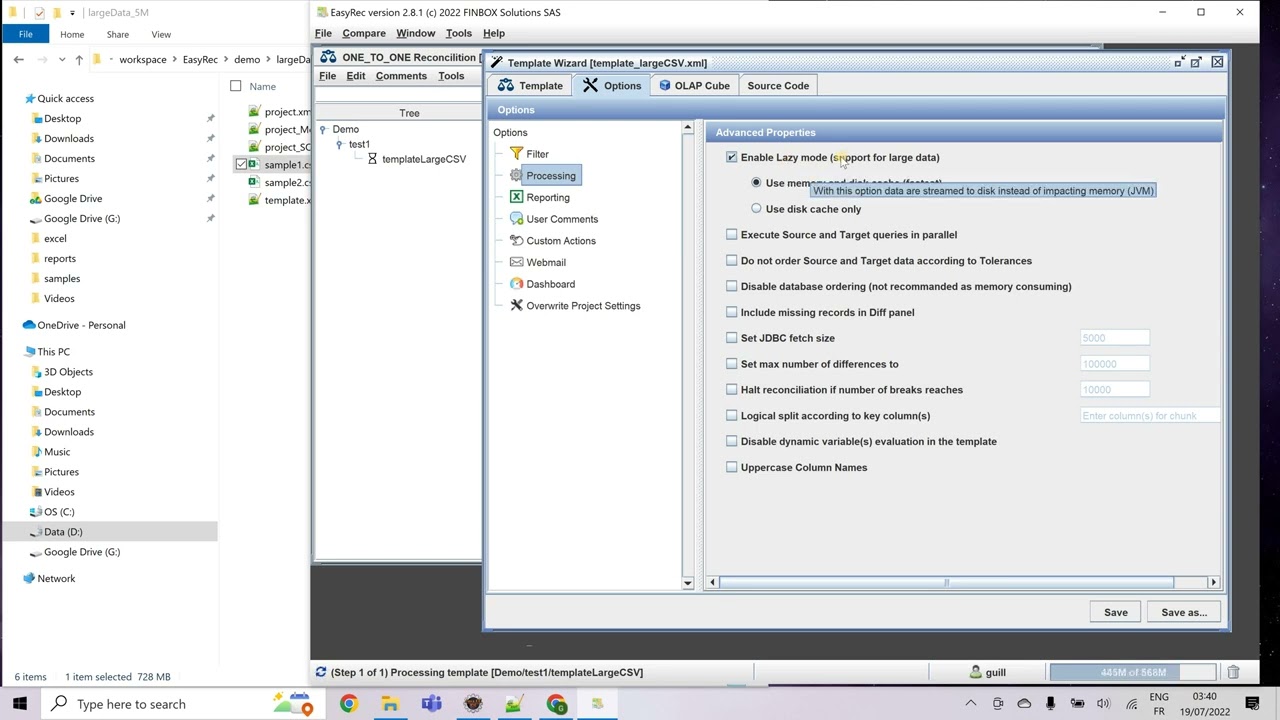Click the refresh icon in the status bar
This screenshot has width=1280, height=720.
pyautogui.click(x=321, y=672)
